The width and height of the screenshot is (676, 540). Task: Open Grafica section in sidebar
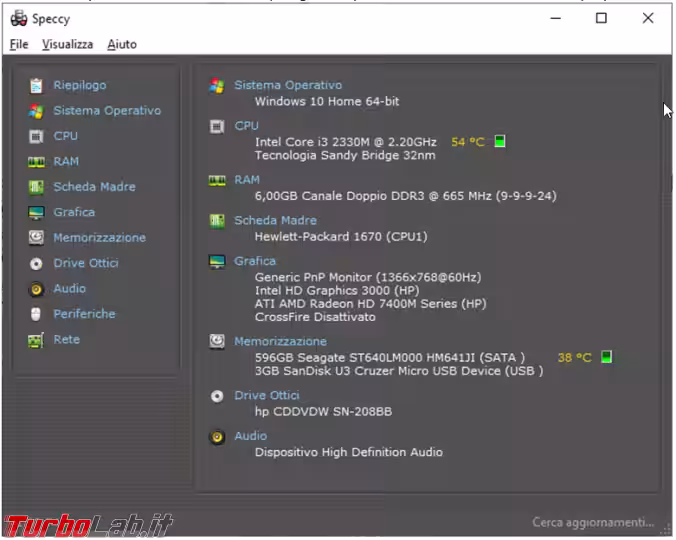point(74,212)
